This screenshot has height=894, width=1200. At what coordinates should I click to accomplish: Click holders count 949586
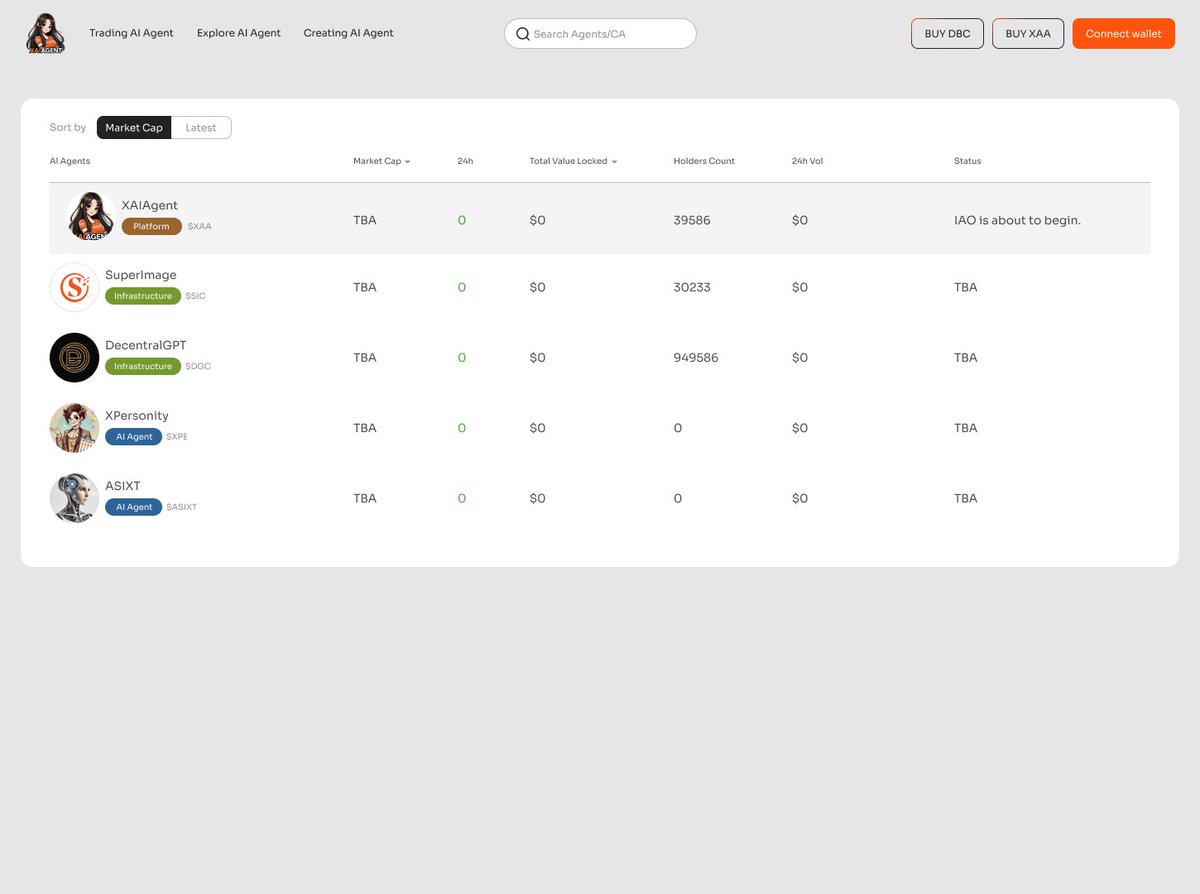(696, 357)
